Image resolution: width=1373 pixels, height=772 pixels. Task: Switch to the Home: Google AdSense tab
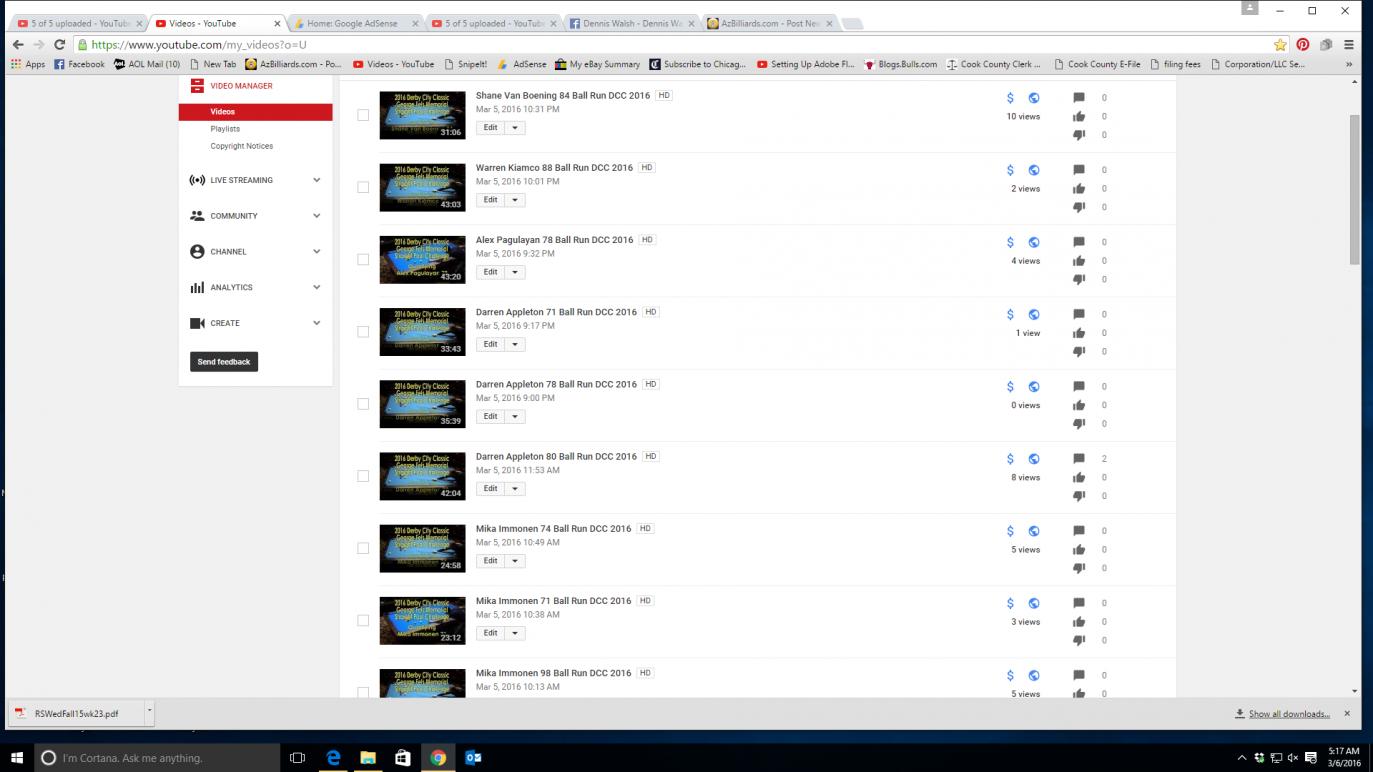[x=355, y=23]
